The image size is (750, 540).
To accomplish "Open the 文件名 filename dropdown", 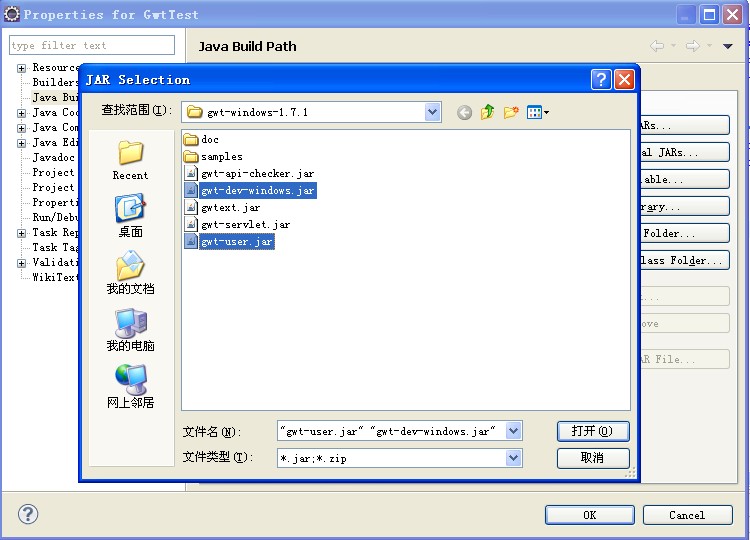I will tap(513, 431).
